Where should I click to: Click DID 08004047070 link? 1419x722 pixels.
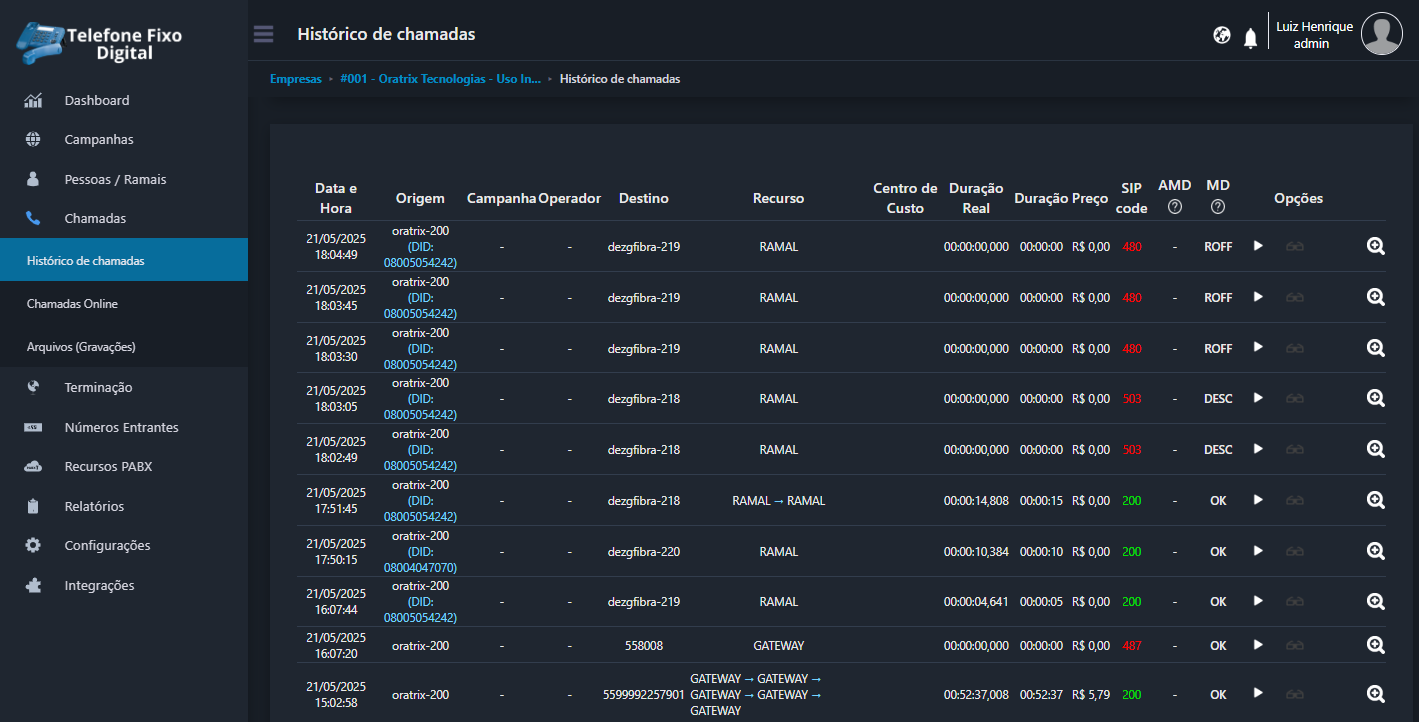point(420,567)
